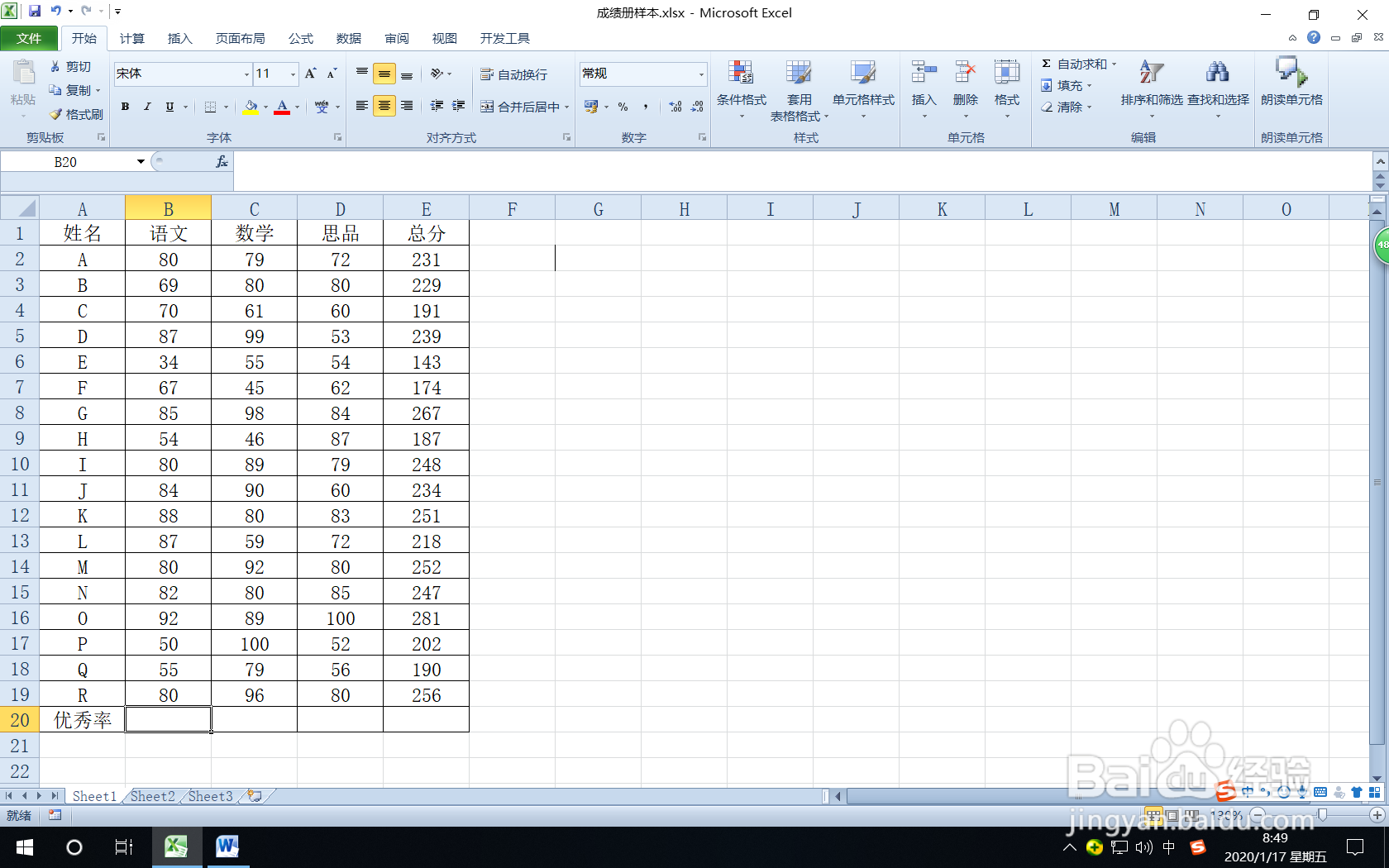1389x868 pixels.
Task: Expand the Name Box dropdown arrow
Action: click(141, 162)
